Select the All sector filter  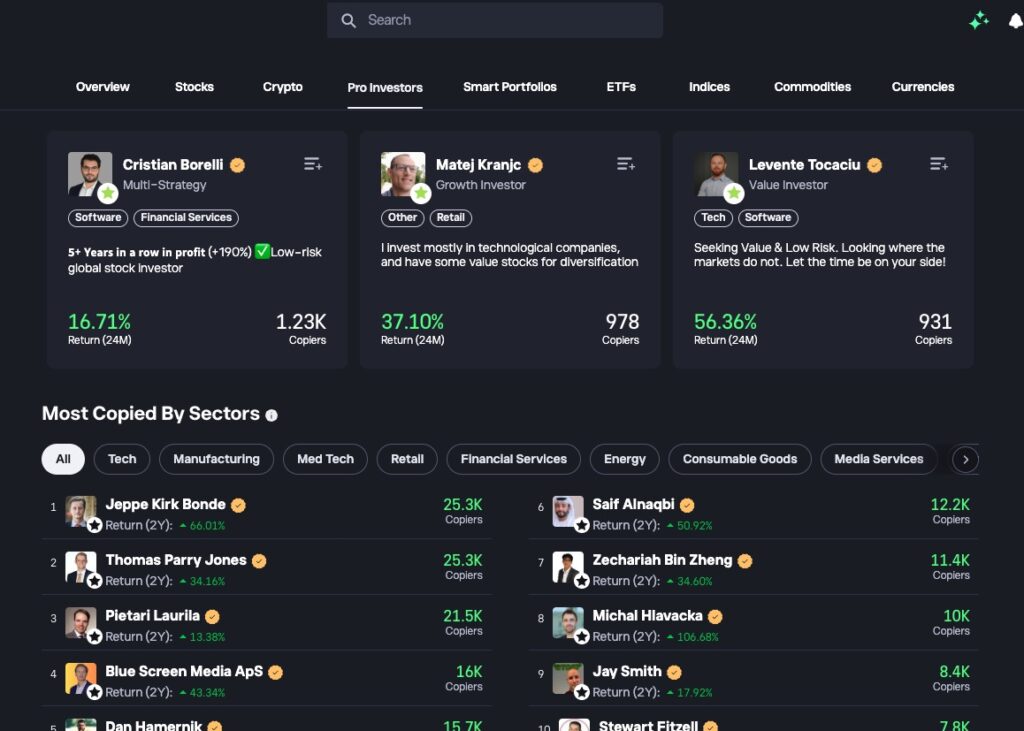click(63, 459)
